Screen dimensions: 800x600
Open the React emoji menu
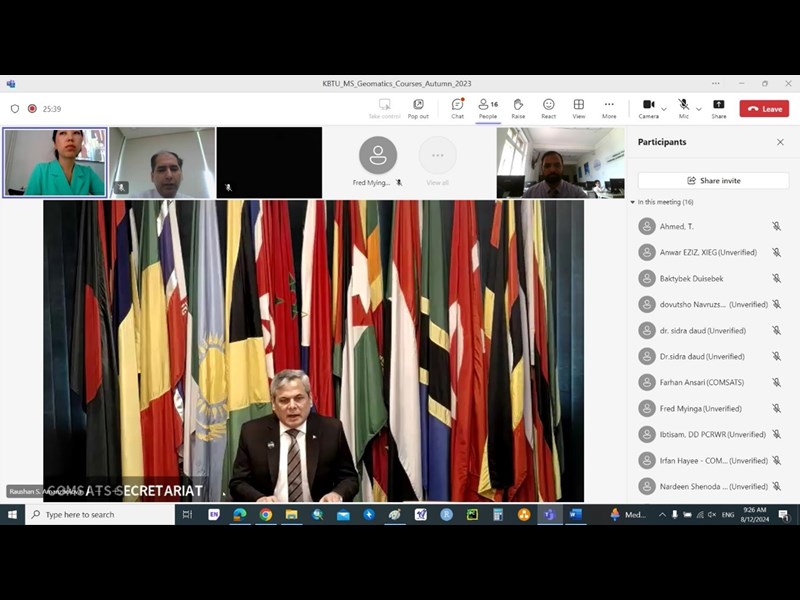pos(548,109)
